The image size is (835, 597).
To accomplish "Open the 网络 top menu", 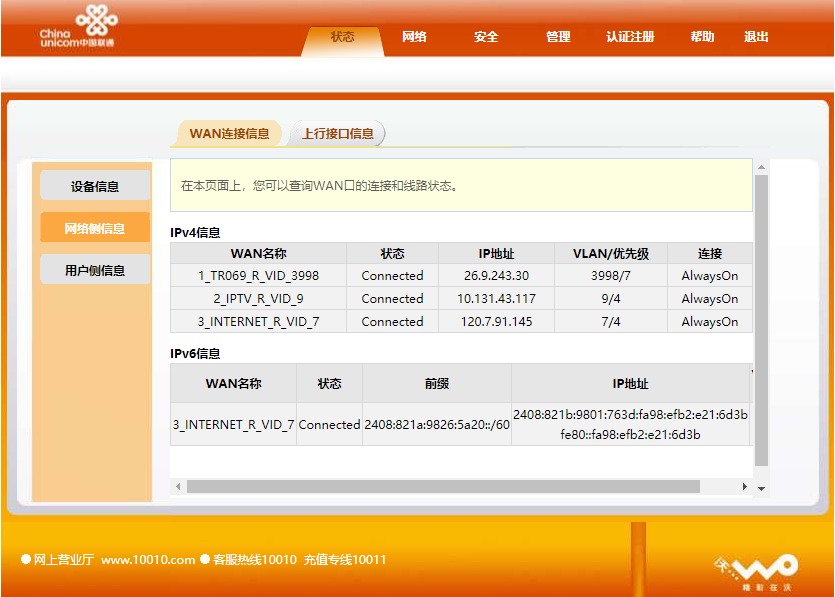I will pyautogui.click(x=414, y=37).
